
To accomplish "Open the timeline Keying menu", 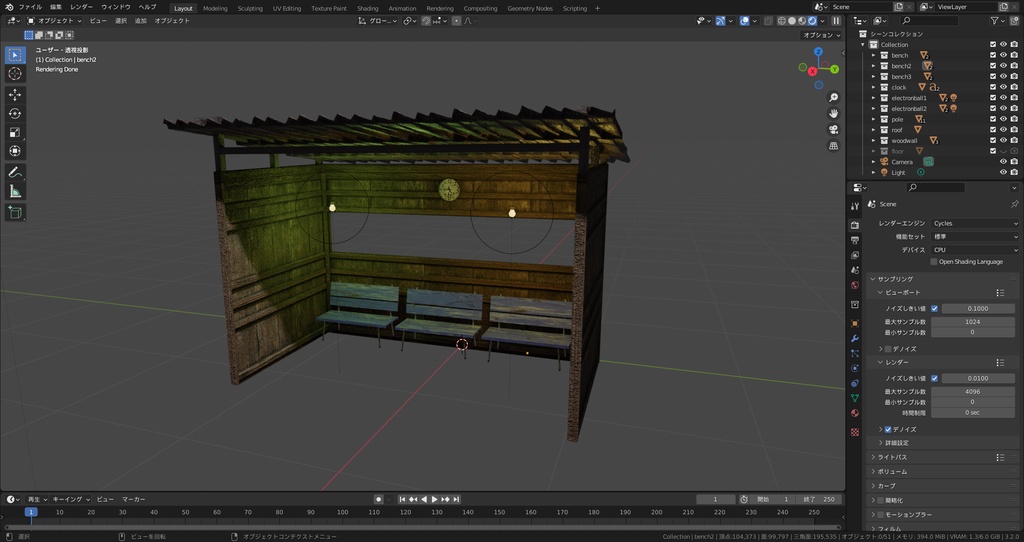I will click(x=71, y=500).
